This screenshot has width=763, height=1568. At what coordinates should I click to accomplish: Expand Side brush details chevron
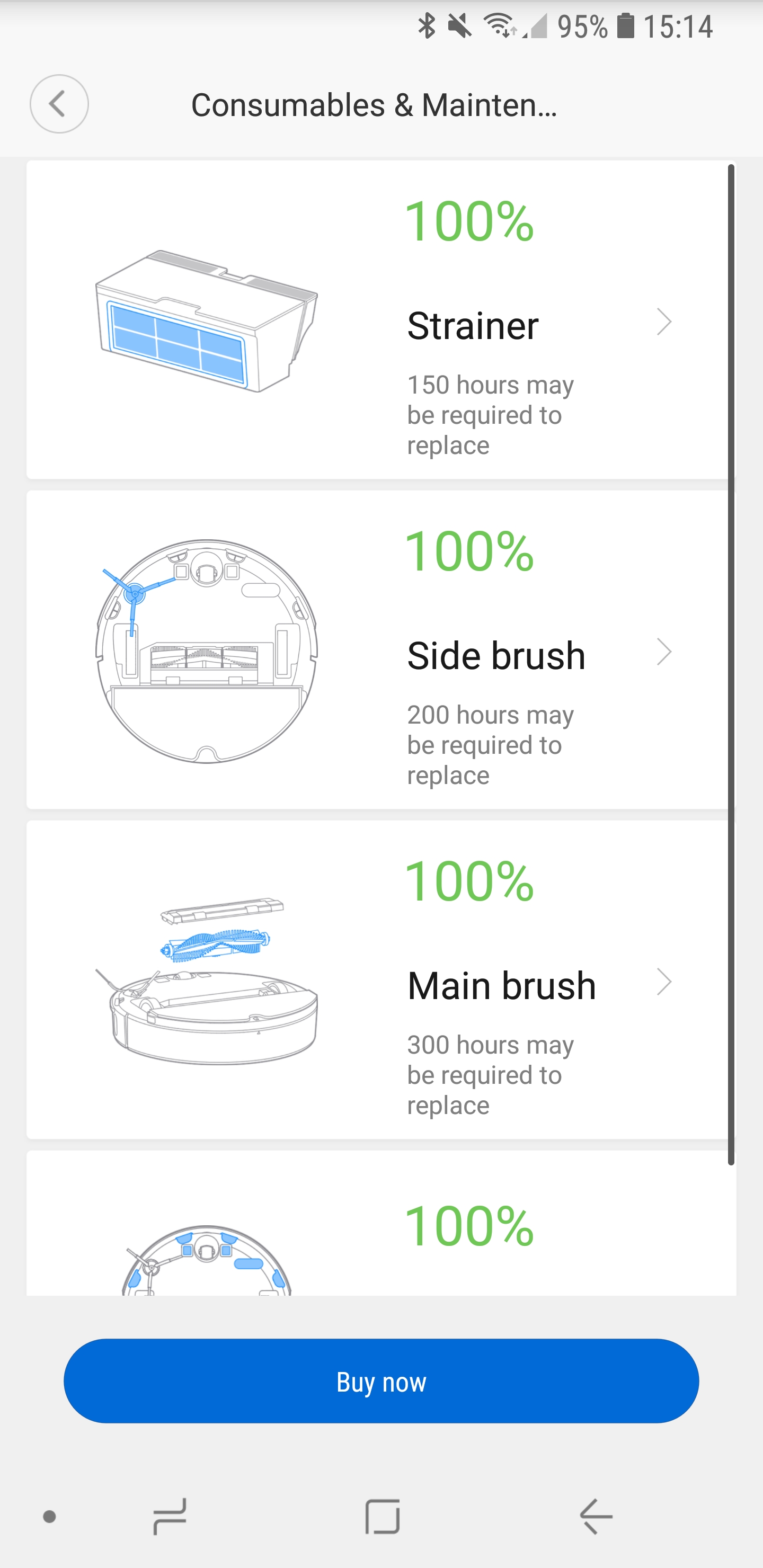664,652
